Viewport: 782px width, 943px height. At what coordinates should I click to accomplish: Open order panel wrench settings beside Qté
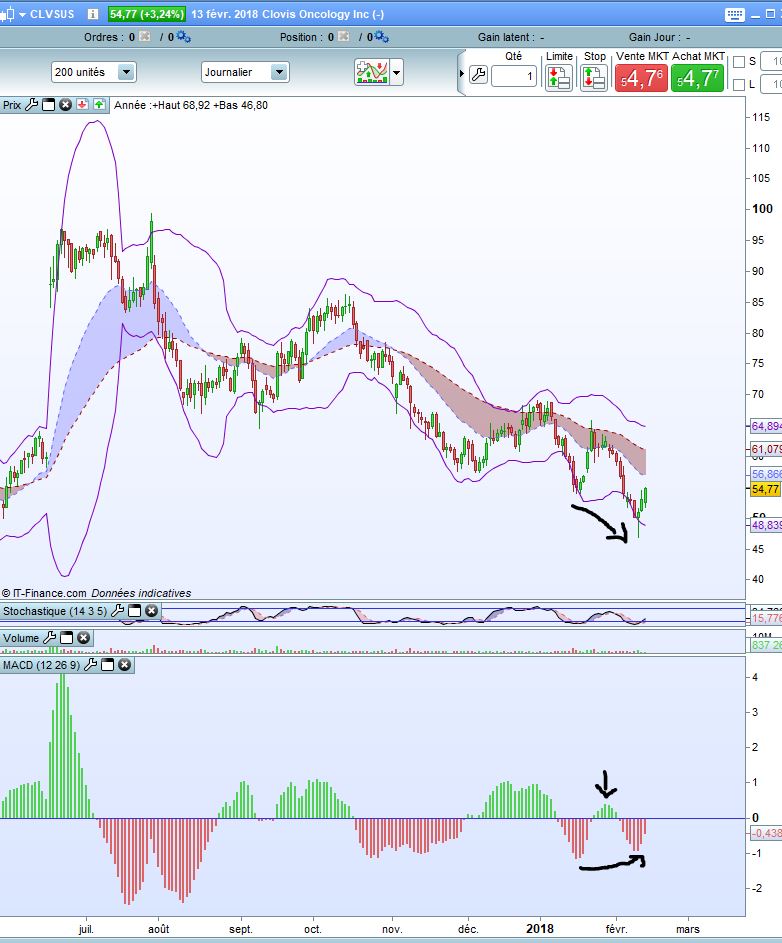478,75
